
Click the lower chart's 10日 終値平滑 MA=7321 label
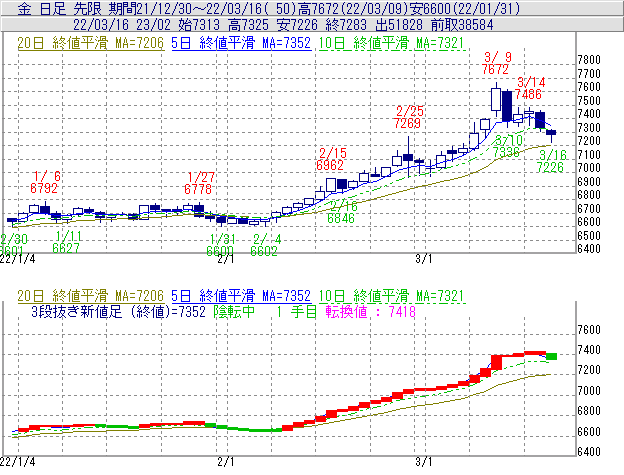click(x=391, y=296)
